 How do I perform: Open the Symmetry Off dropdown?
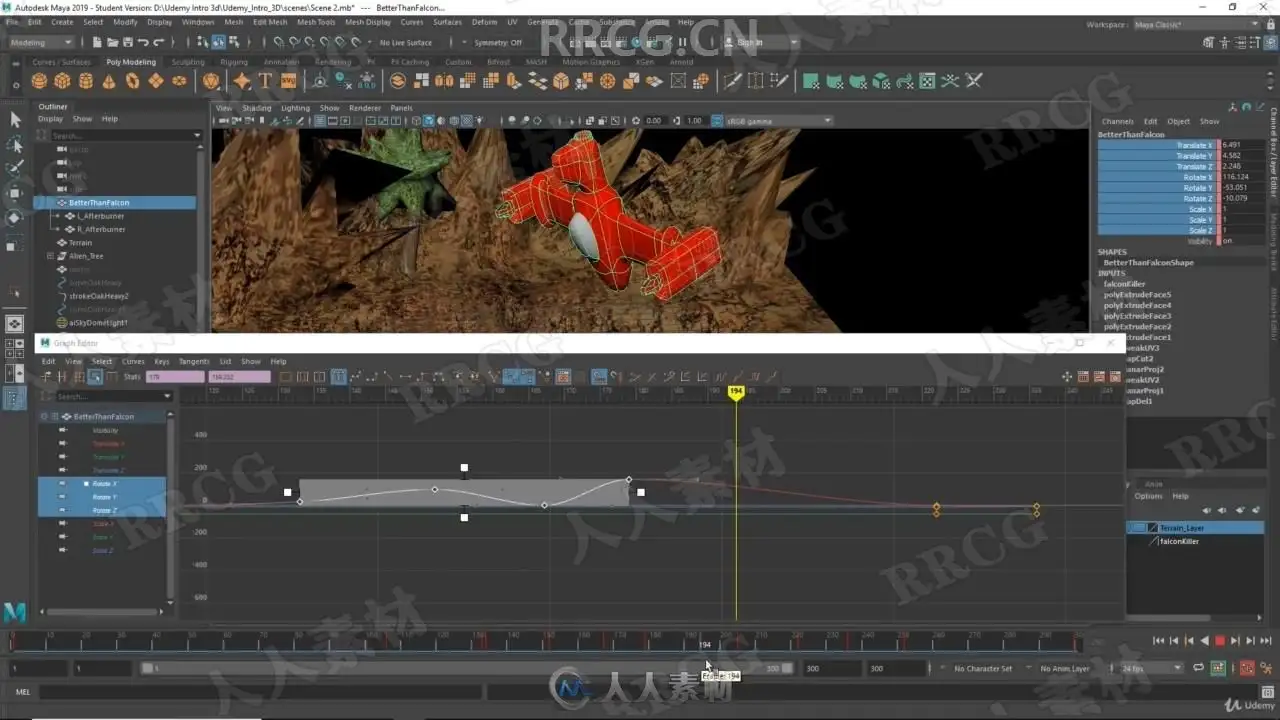pyautogui.click(x=501, y=43)
